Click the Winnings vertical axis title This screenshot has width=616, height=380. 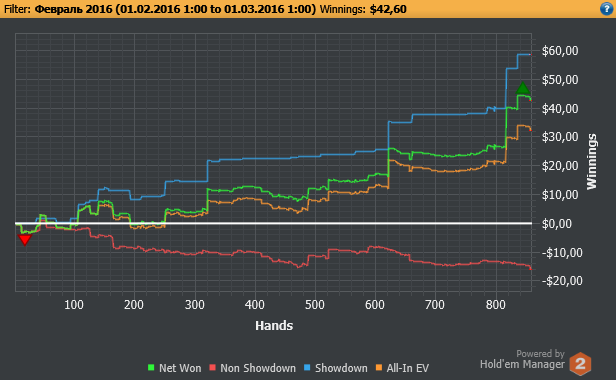(x=591, y=162)
